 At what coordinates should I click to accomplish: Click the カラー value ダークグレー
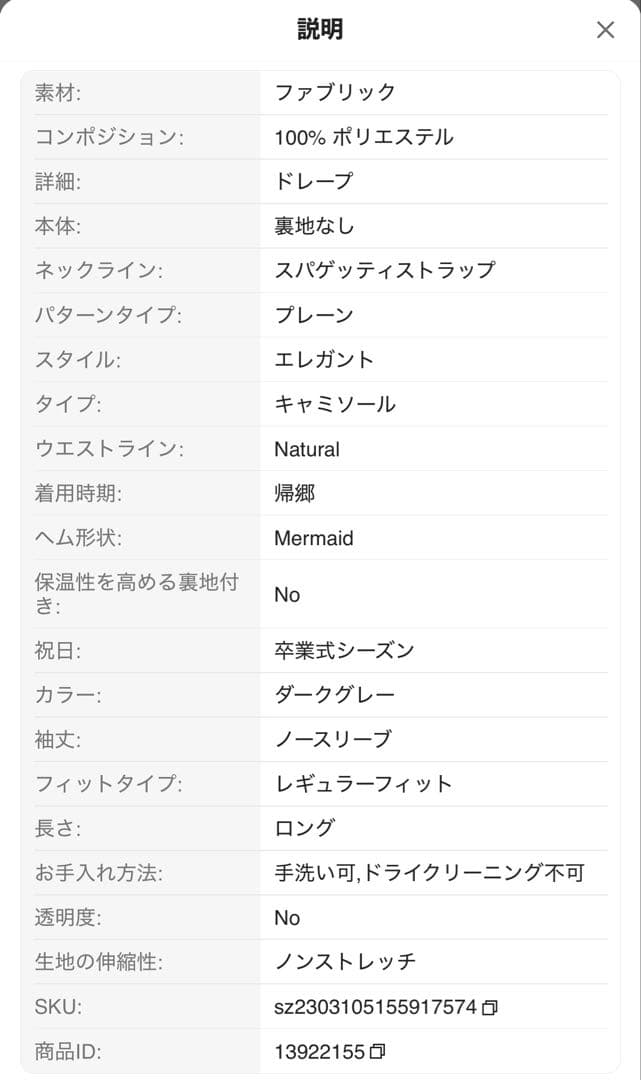[x=335, y=694]
